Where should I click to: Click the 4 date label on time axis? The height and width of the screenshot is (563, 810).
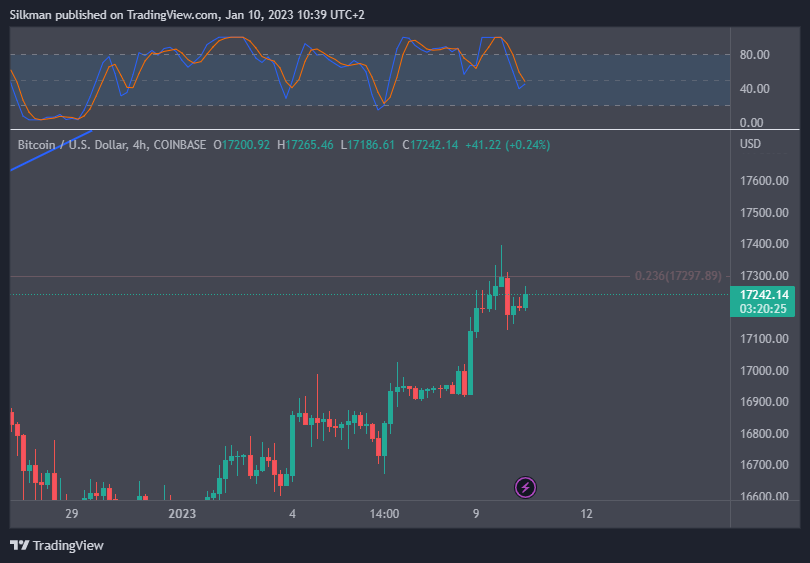click(292, 514)
